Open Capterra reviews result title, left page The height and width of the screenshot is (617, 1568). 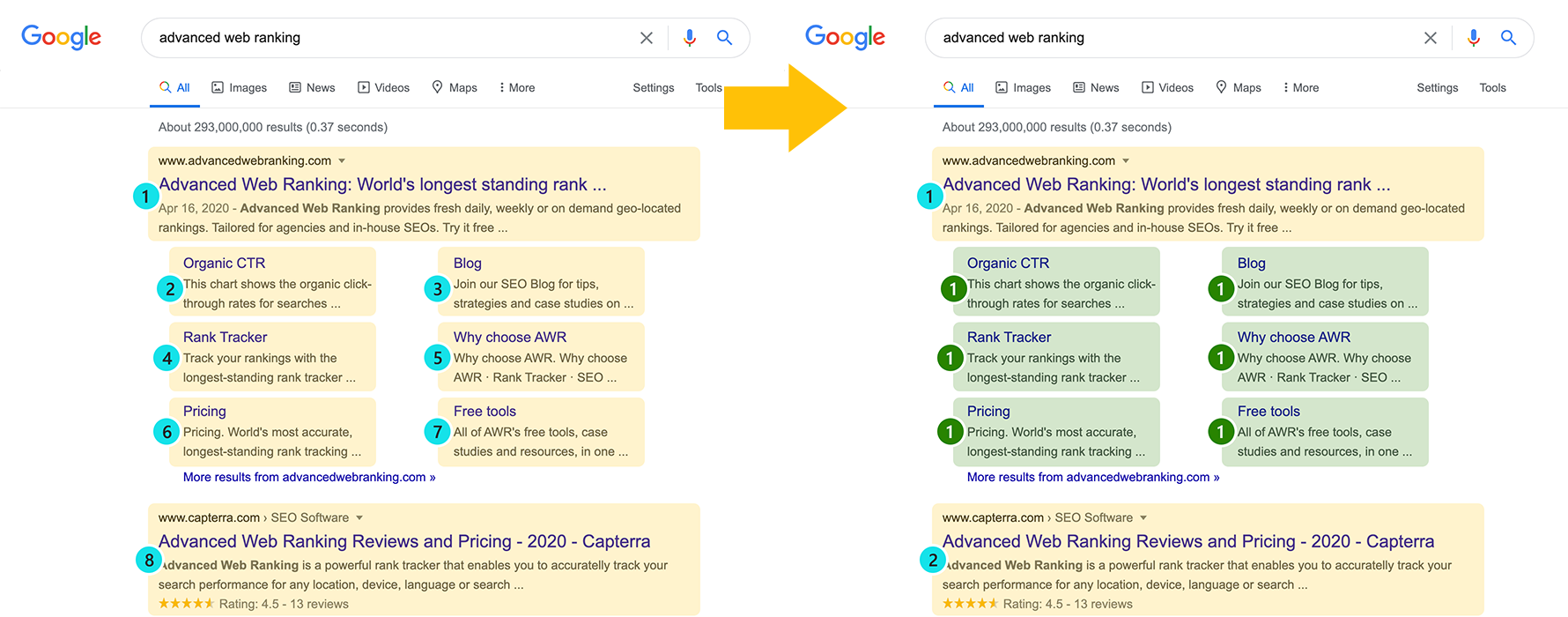point(404,541)
